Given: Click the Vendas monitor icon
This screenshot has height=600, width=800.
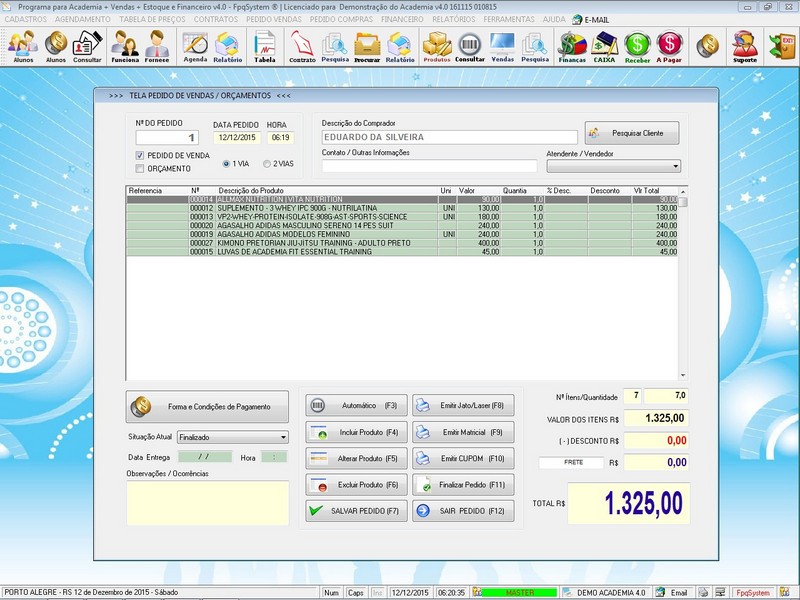Looking at the screenshot, I should 502,46.
